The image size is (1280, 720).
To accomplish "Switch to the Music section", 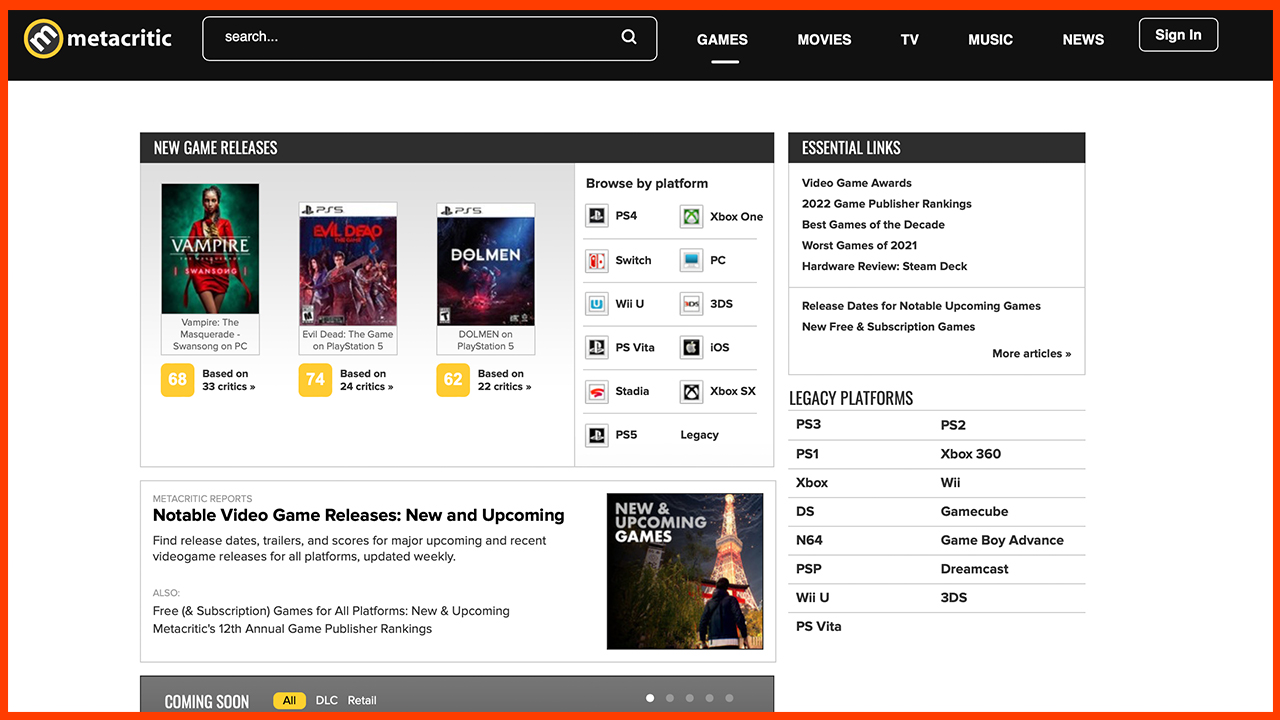I will [x=990, y=40].
